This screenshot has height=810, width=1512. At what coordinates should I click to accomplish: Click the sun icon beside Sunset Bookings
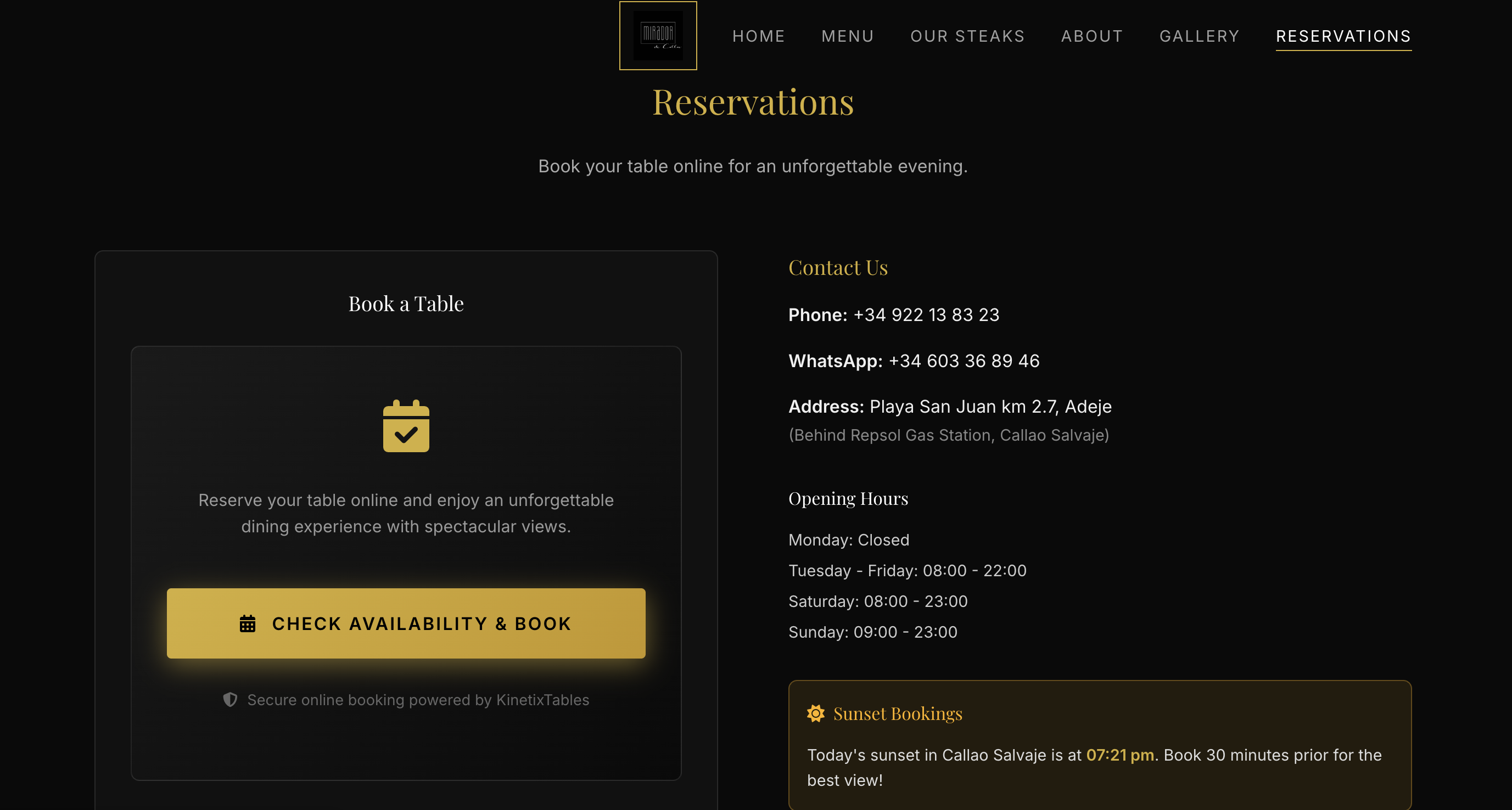(x=815, y=713)
